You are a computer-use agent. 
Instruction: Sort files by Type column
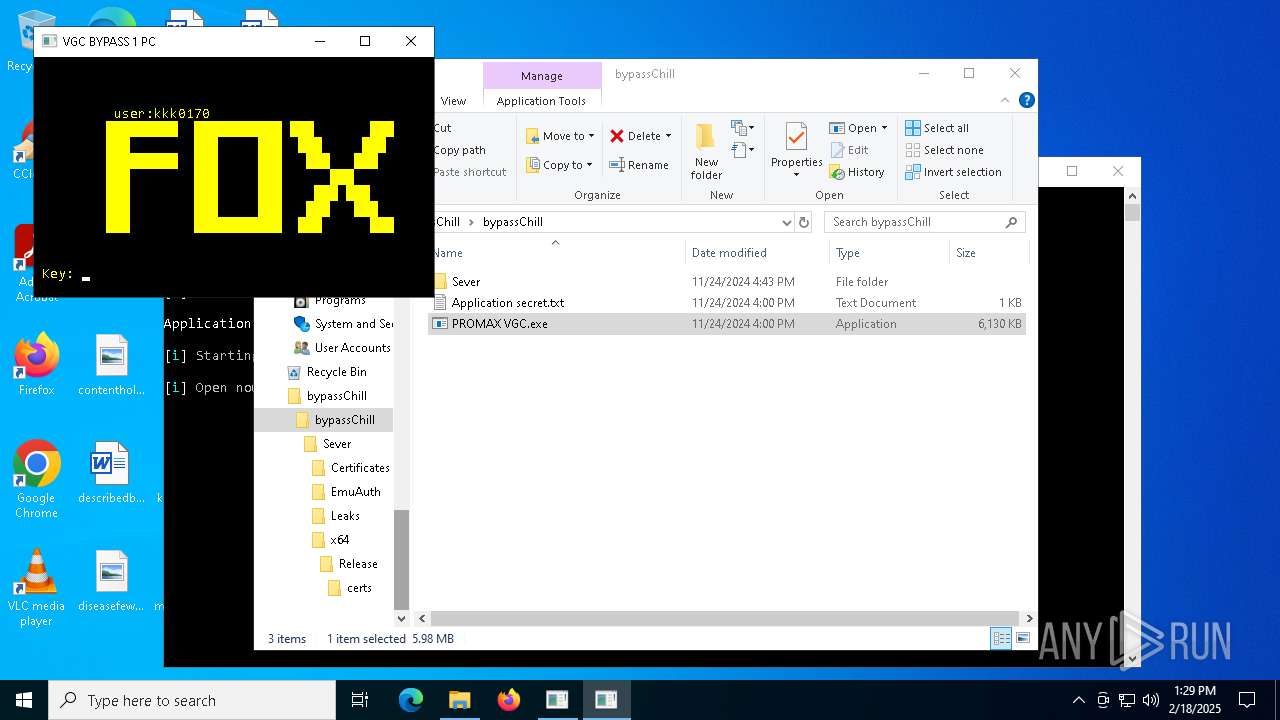(889, 253)
